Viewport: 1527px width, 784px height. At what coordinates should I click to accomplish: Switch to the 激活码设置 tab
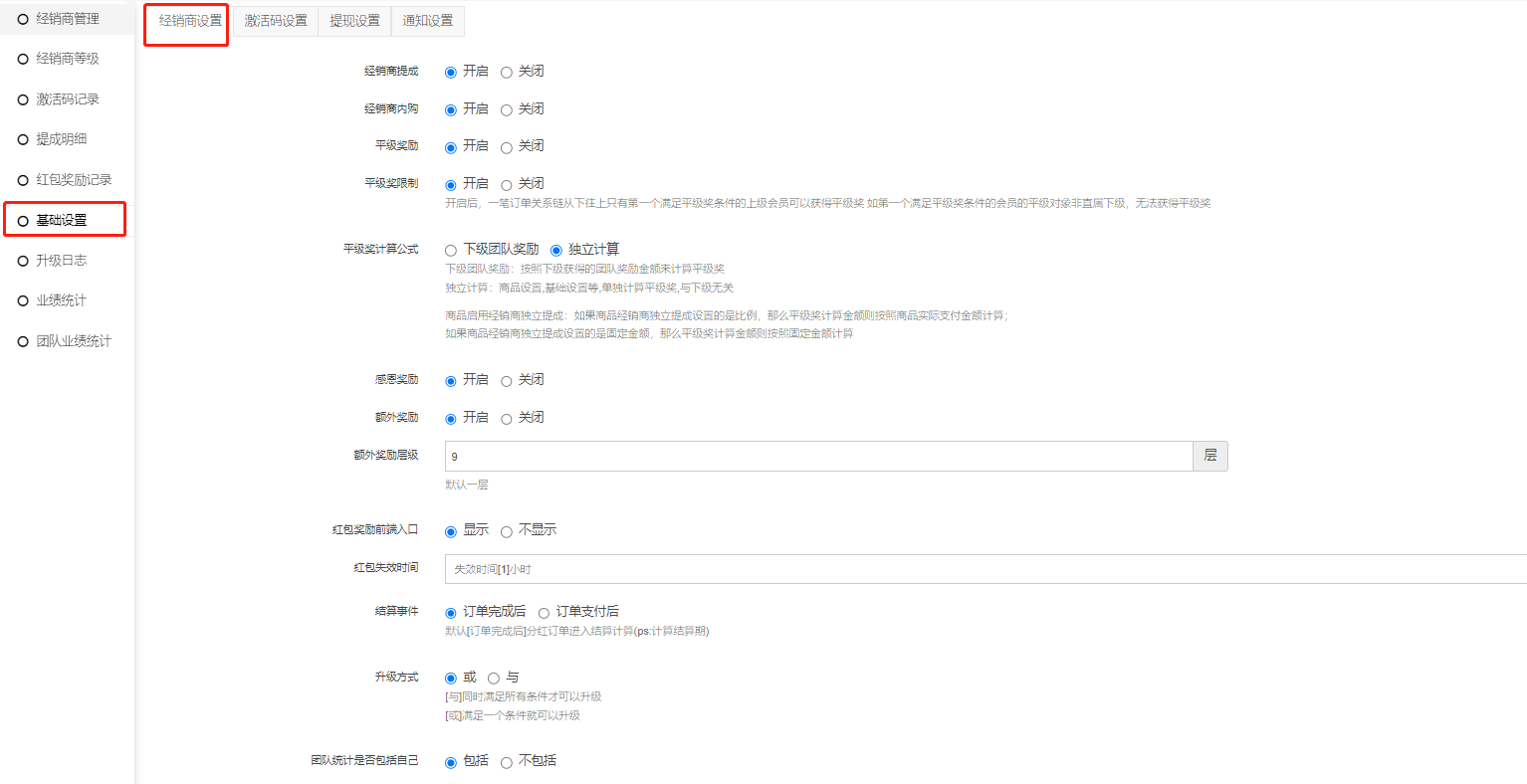point(276,21)
